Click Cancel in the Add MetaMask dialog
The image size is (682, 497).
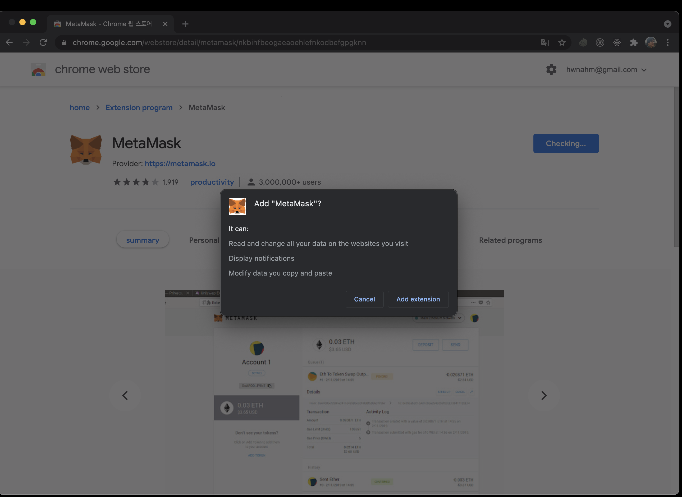point(364,299)
